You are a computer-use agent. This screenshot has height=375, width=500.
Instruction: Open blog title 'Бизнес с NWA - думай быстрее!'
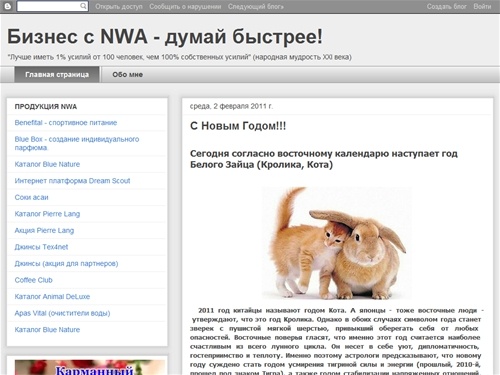165,36
